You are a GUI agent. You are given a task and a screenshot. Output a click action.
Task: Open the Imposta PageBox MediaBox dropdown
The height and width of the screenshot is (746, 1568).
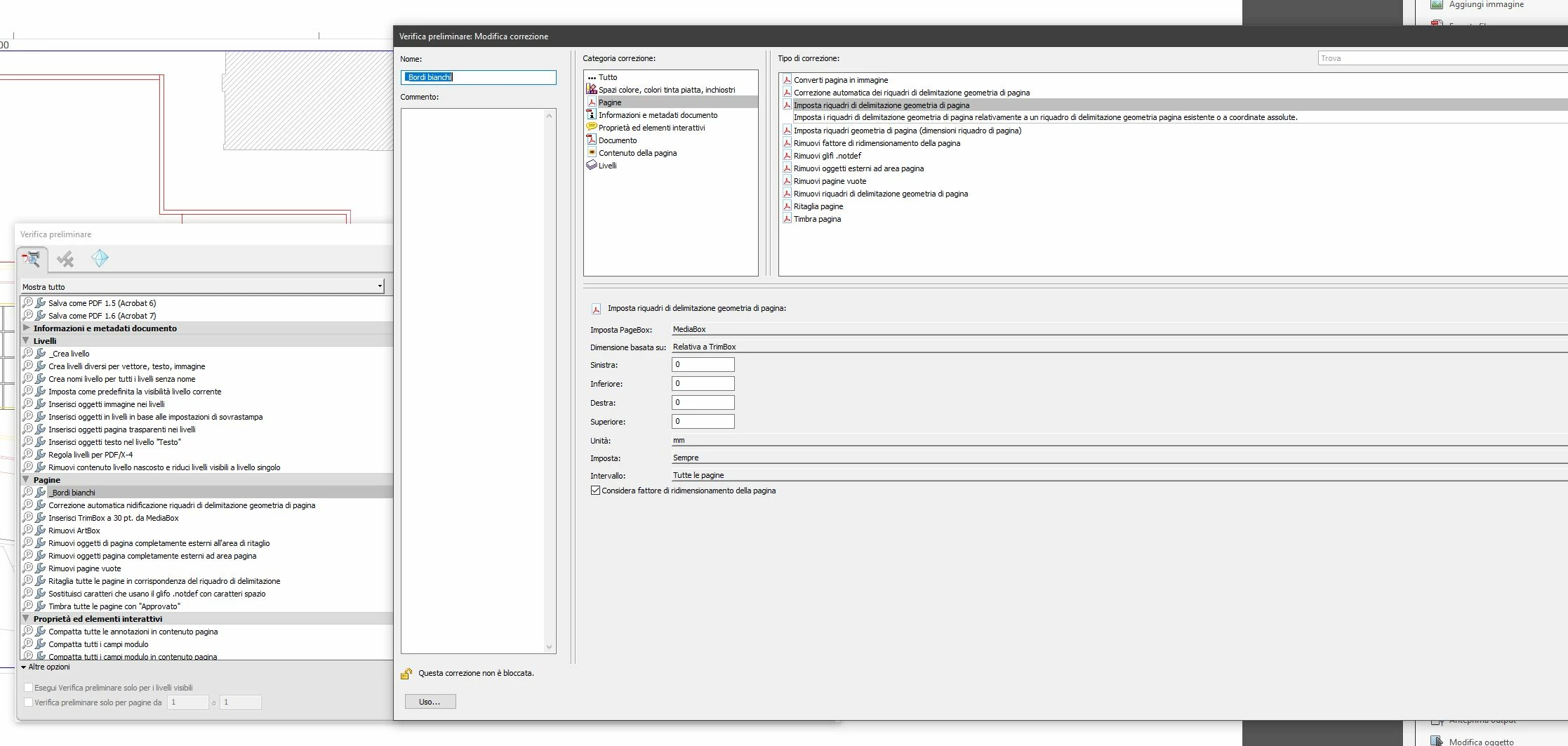click(x=1119, y=329)
